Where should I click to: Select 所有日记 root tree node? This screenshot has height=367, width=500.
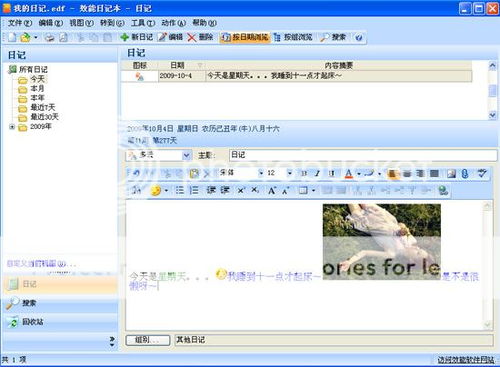tap(33, 69)
